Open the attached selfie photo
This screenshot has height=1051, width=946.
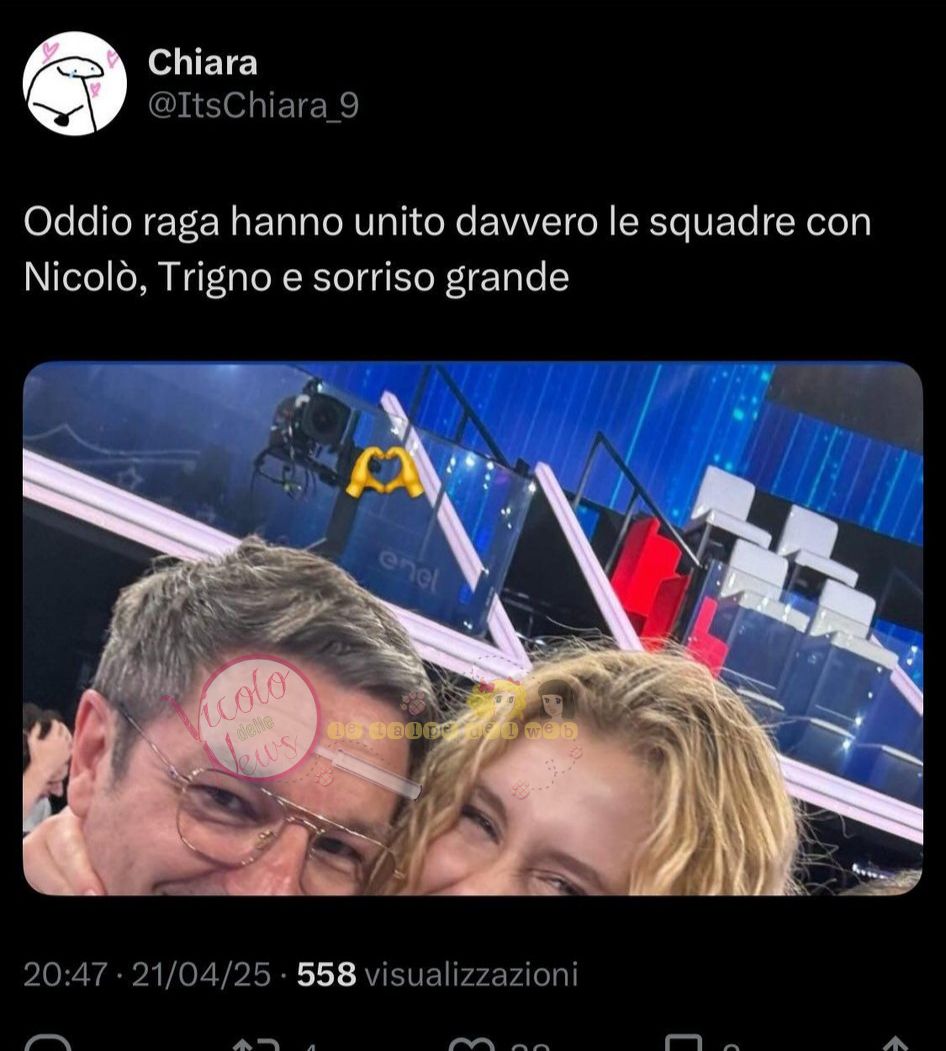pyautogui.click(x=473, y=628)
